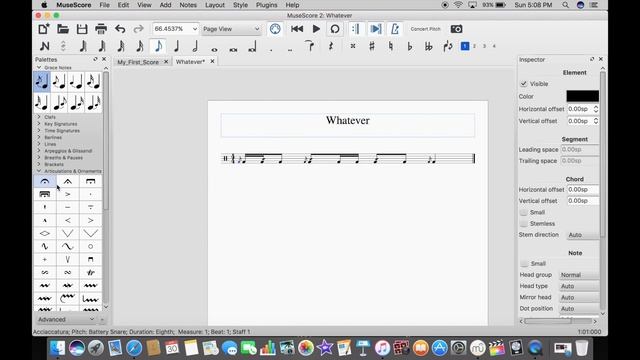This screenshot has width=640, height=360.
Task: Toggle pan score during playback
Action: coord(375,29)
